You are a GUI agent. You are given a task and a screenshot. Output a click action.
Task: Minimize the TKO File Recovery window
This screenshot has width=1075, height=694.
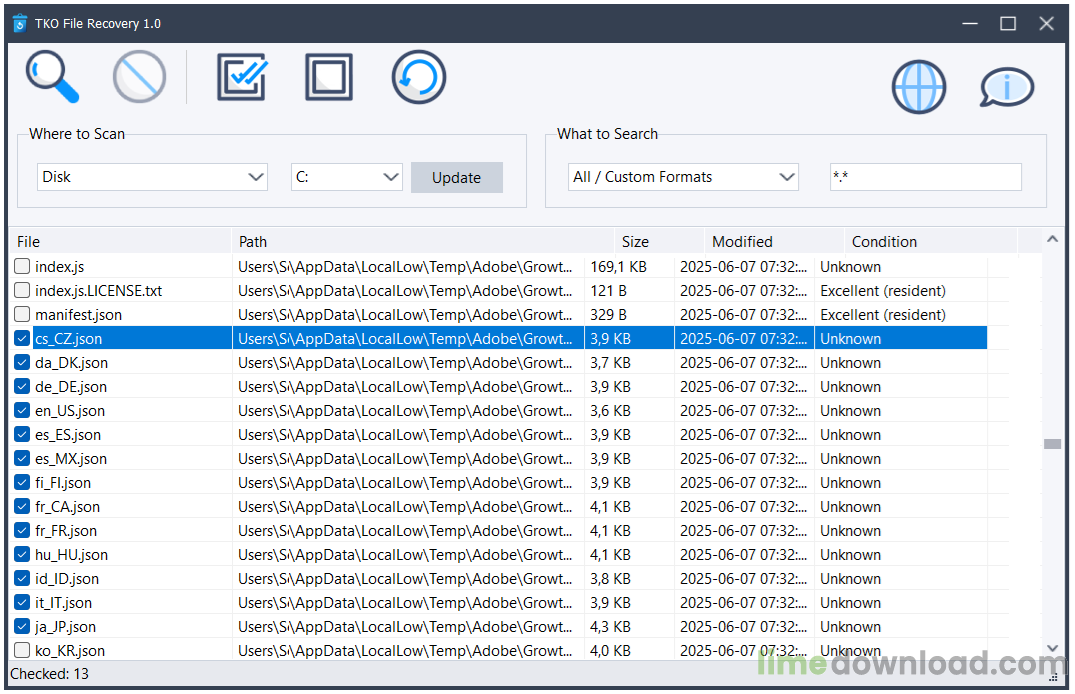(970, 23)
